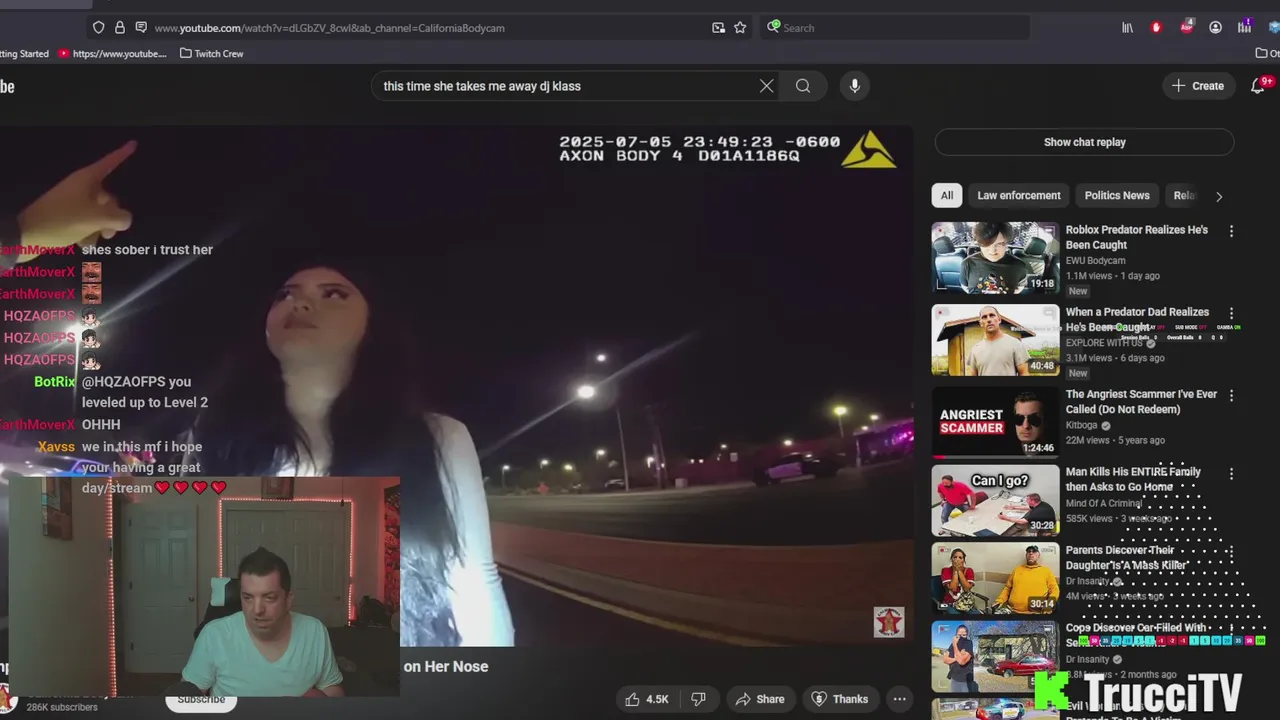Open options menu for Angriest Scammer video
1280x720 pixels.
(x=1231, y=395)
